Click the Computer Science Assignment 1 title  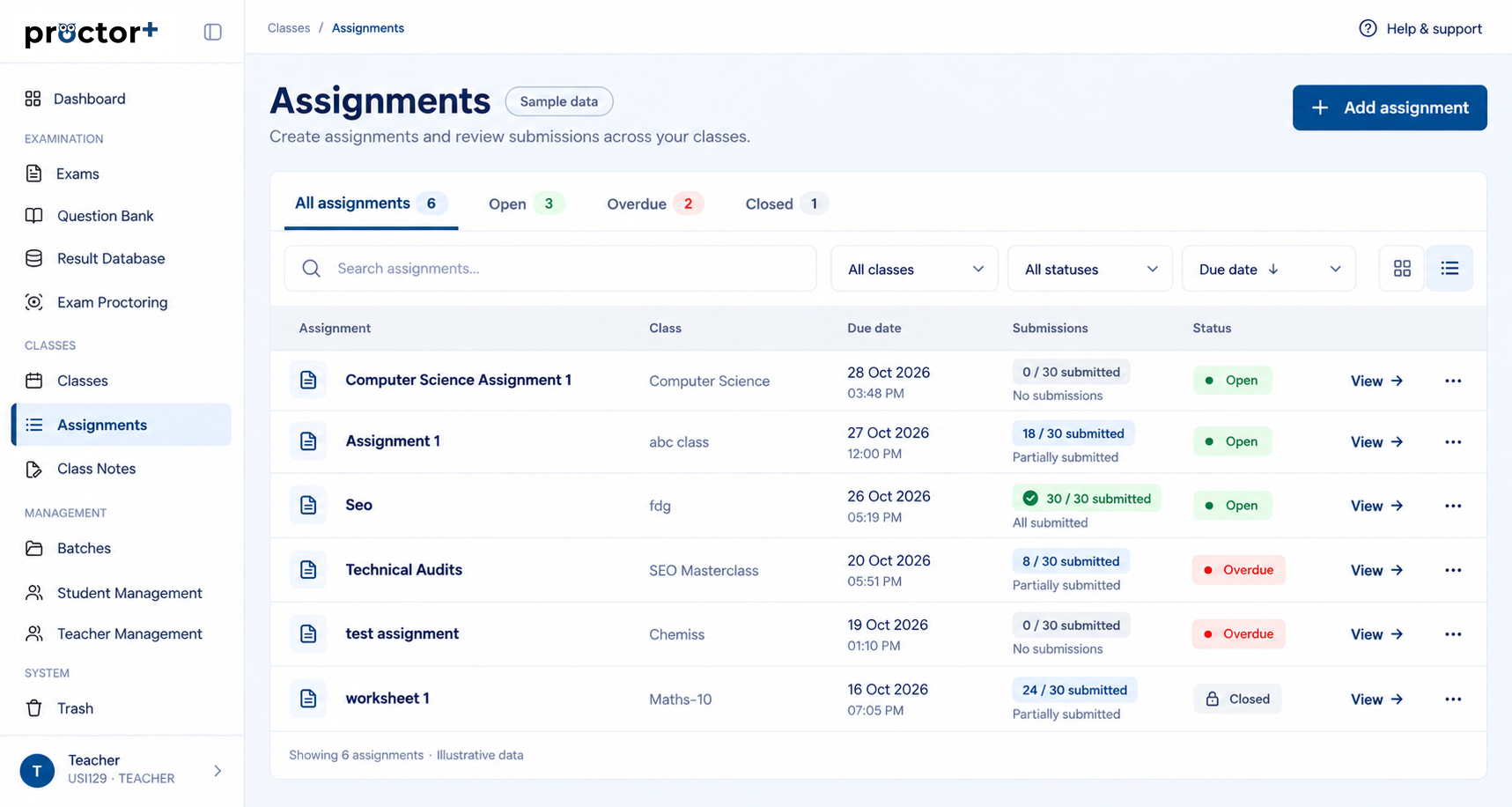[458, 380]
